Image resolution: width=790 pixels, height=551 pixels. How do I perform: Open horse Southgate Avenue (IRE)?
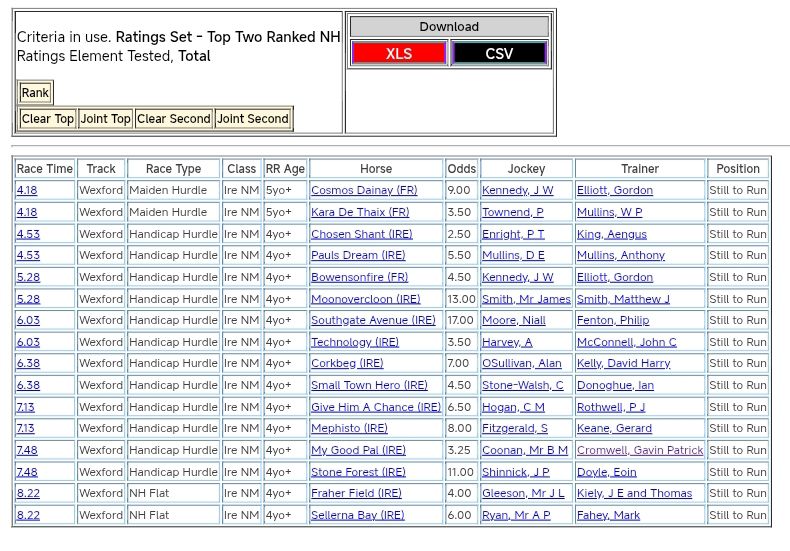(x=373, y=321)
